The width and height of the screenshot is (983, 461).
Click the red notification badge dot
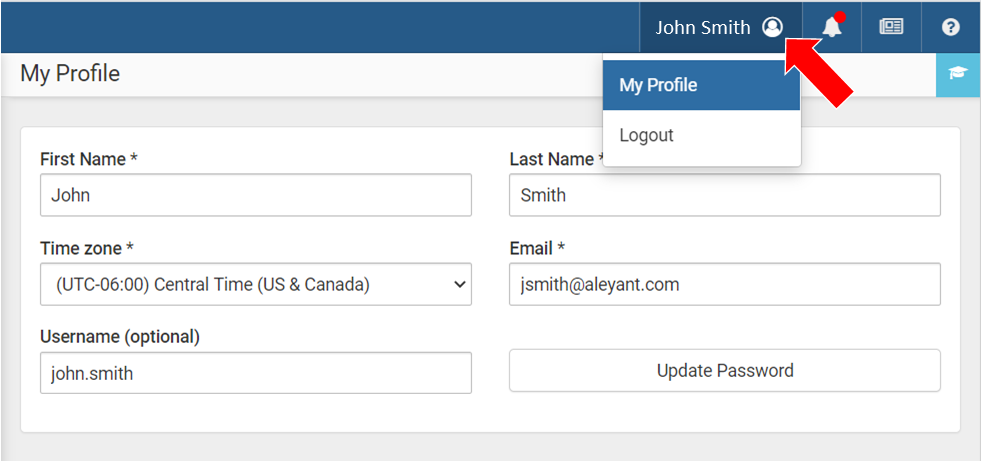pos(839,18)
